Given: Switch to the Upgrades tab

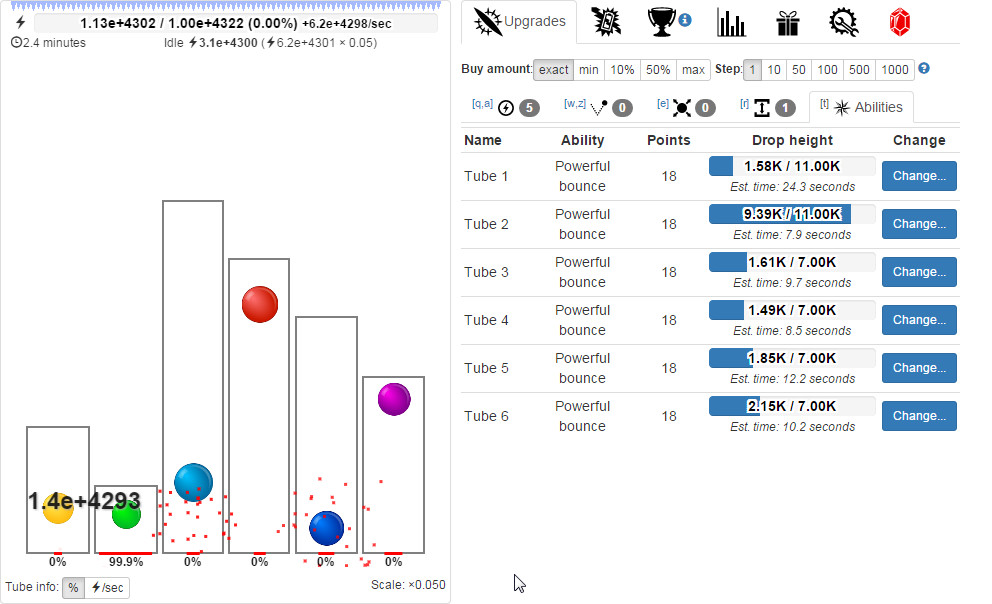Looking at the screenshot, I should [x=519, y=22].
